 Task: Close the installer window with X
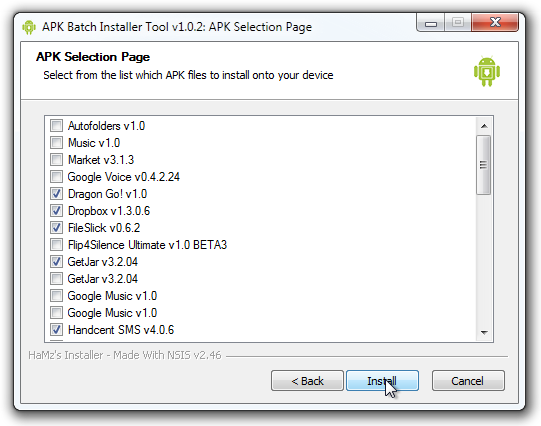click(495, 23)
